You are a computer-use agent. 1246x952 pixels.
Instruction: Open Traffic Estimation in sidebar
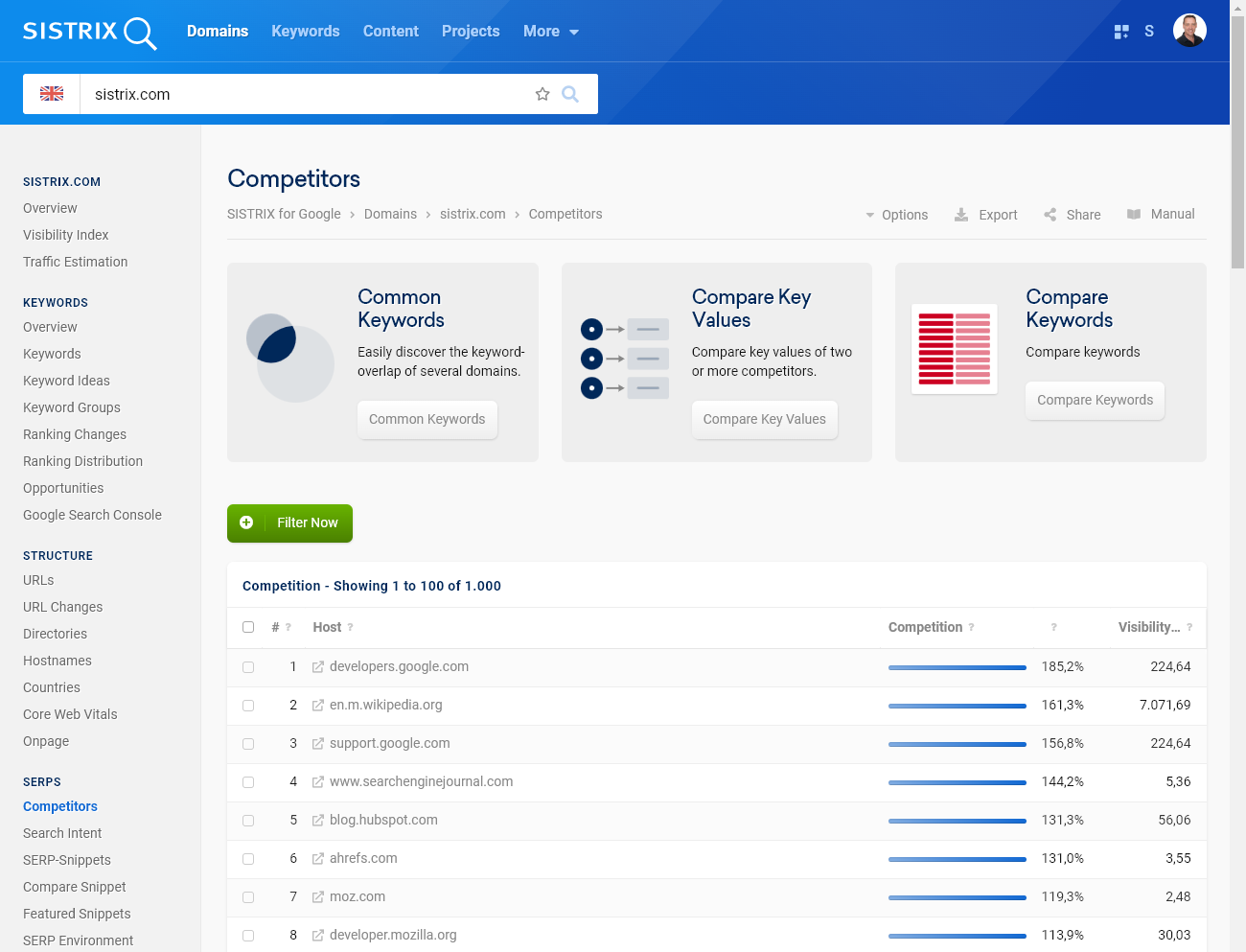point(75,262)
